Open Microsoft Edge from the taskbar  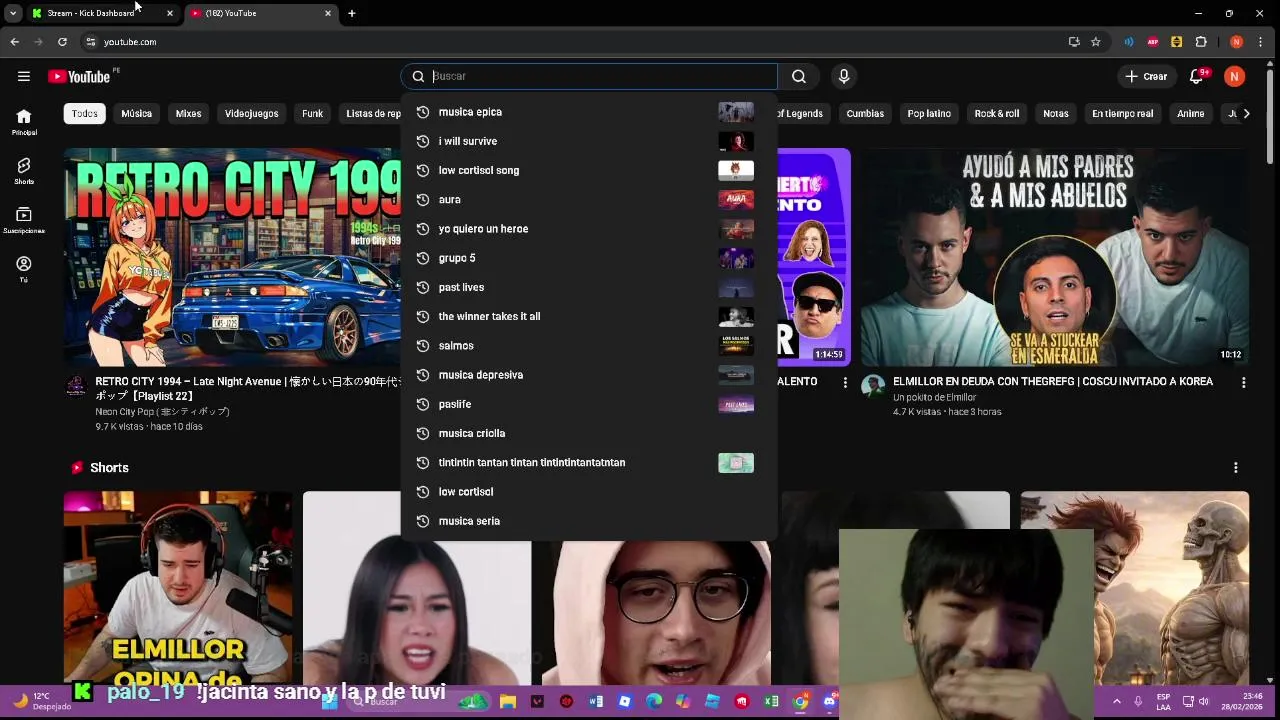tap(654, 702)
